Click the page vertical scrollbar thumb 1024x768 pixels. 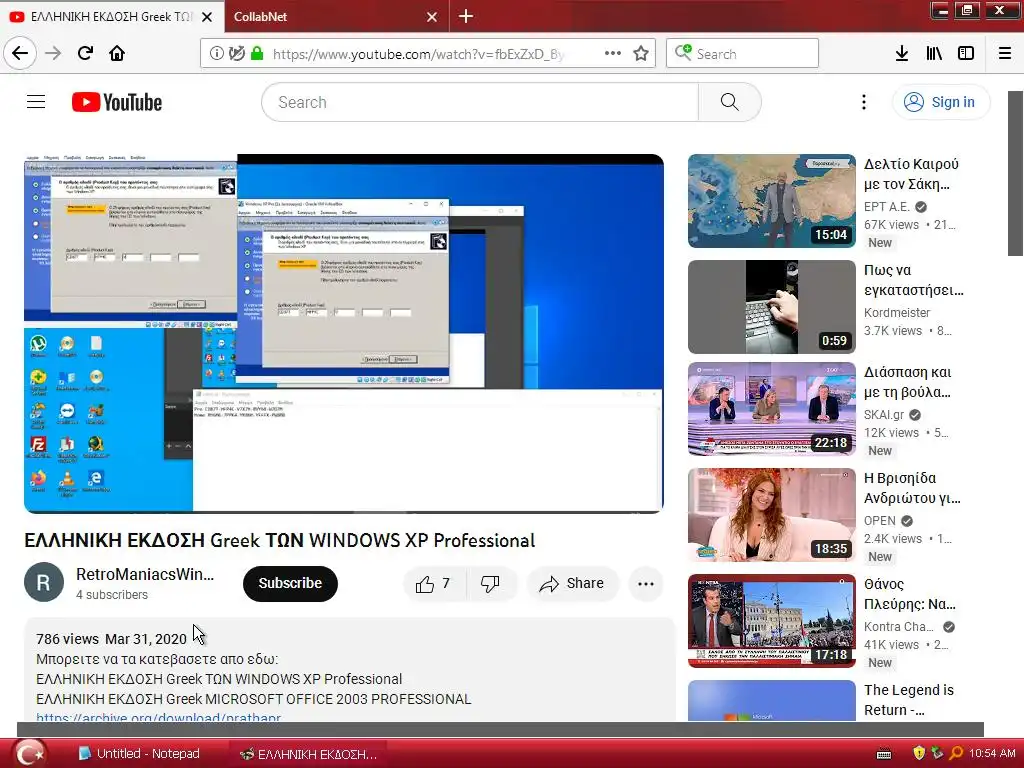point(1016,173)
